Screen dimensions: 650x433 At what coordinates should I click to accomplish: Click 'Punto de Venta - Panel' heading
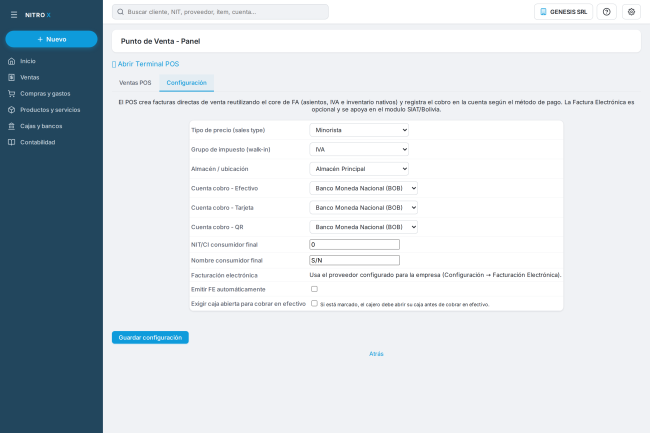pos(160,41)
